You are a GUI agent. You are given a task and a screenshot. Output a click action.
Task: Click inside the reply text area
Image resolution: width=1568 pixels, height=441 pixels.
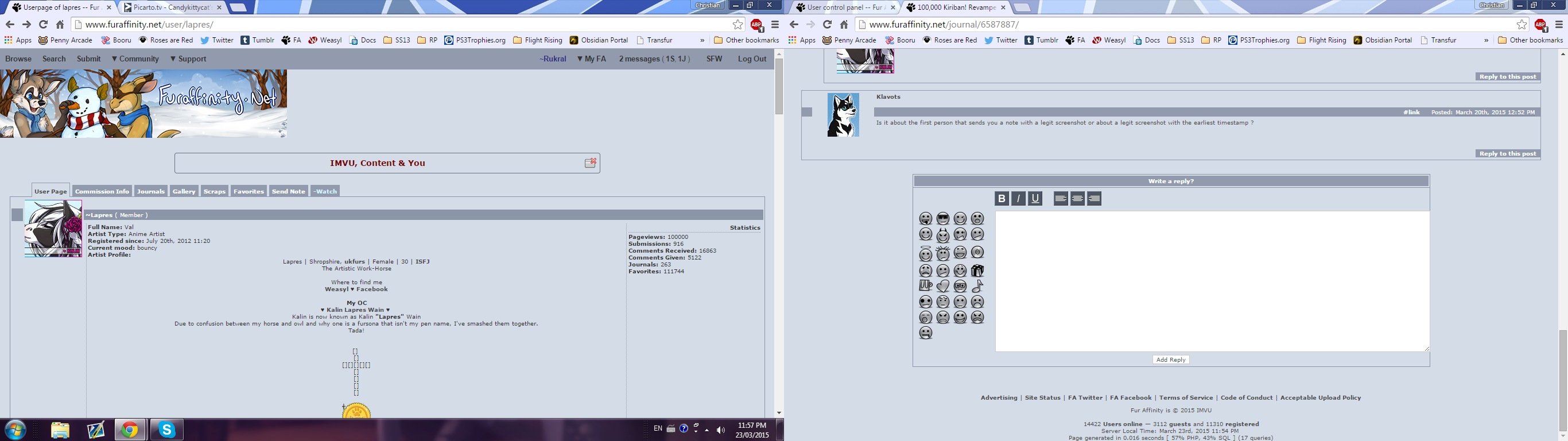point(1212,281)
